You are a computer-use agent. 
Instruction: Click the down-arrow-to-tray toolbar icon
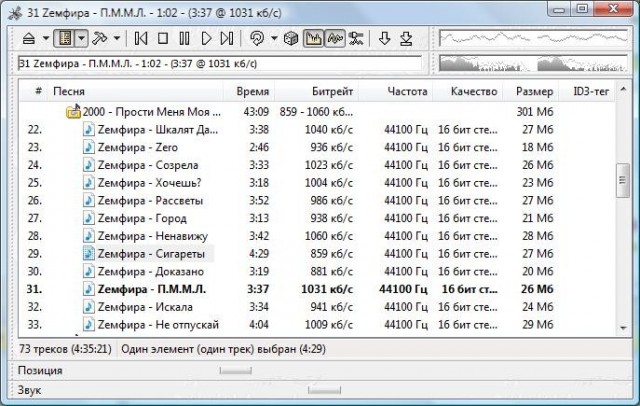point(406,39)
